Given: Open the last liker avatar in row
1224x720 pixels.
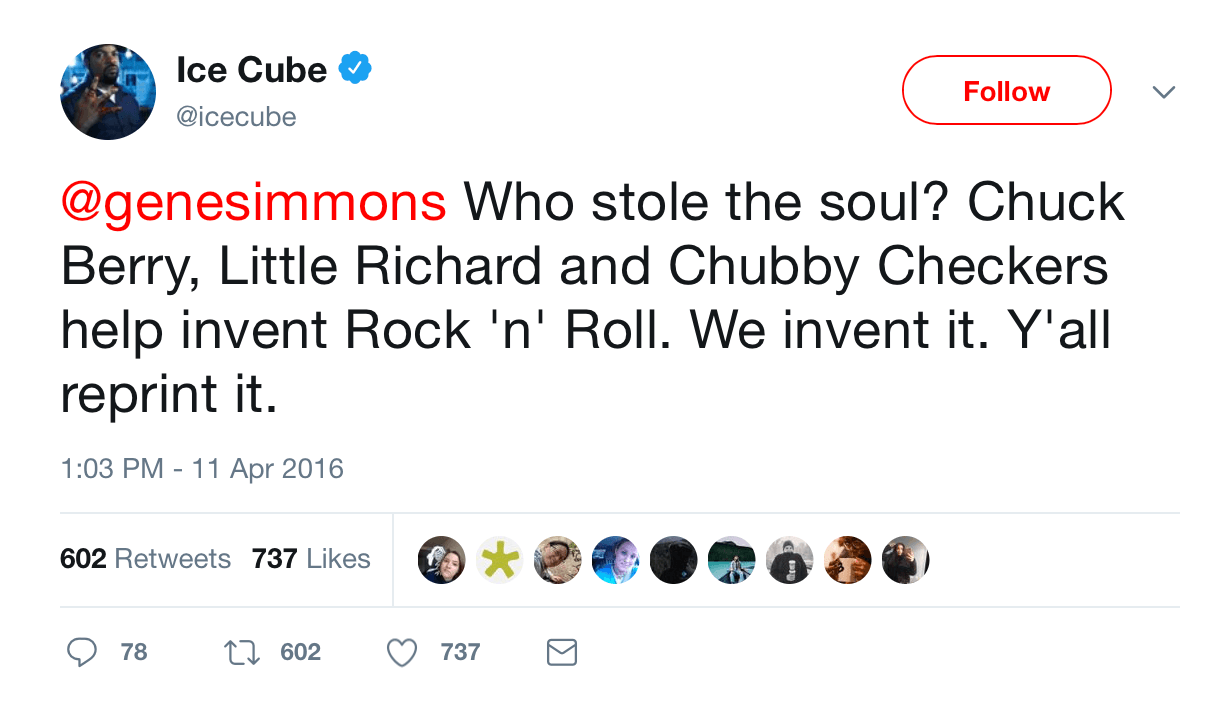Looking at the screenshot, I should coord(905,560).
